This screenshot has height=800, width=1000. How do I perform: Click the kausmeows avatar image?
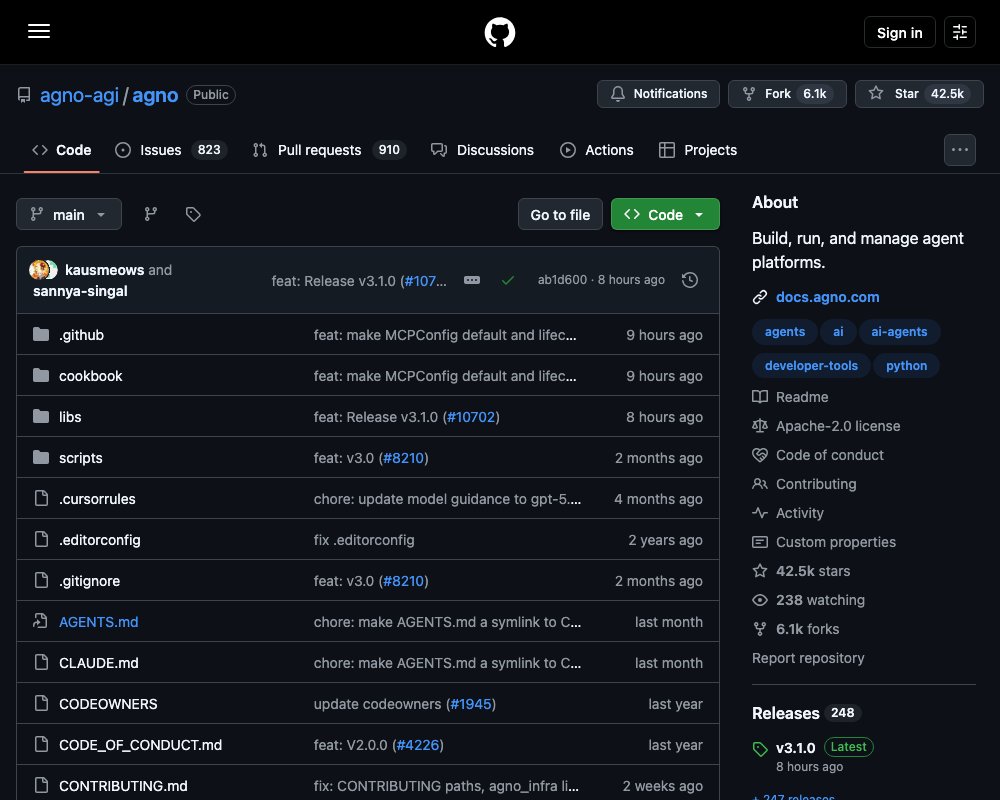point(39,269)
